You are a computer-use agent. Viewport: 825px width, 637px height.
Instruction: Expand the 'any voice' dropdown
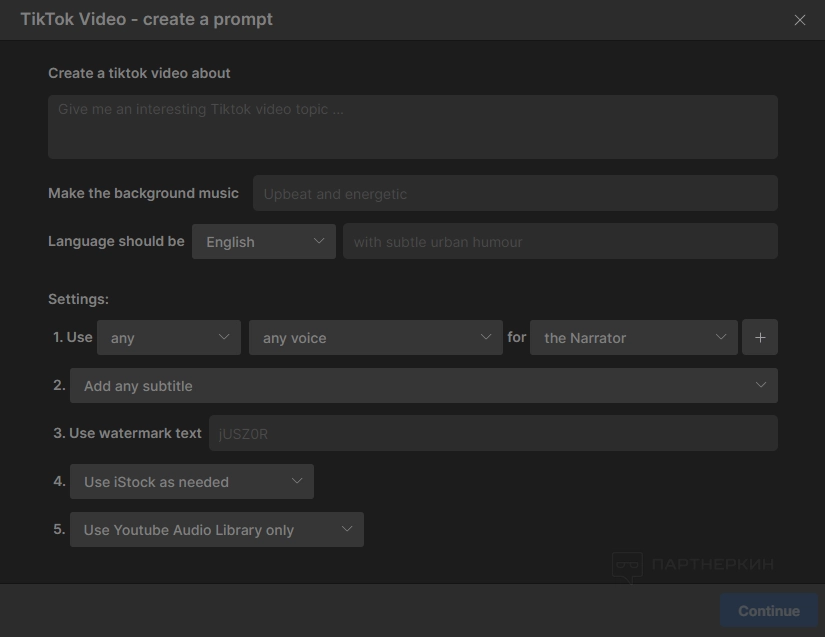(x=376, y=337)
